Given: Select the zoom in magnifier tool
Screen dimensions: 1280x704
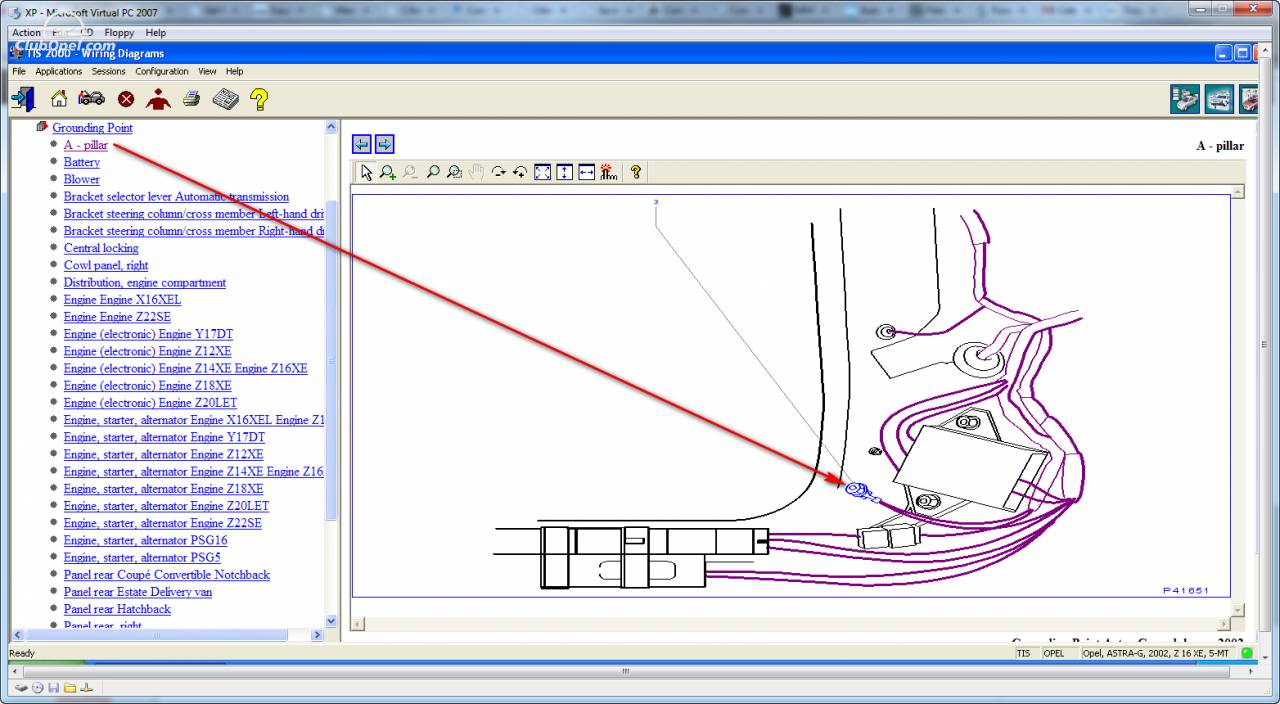Looking at the screenshot, I should pos(388,172).
